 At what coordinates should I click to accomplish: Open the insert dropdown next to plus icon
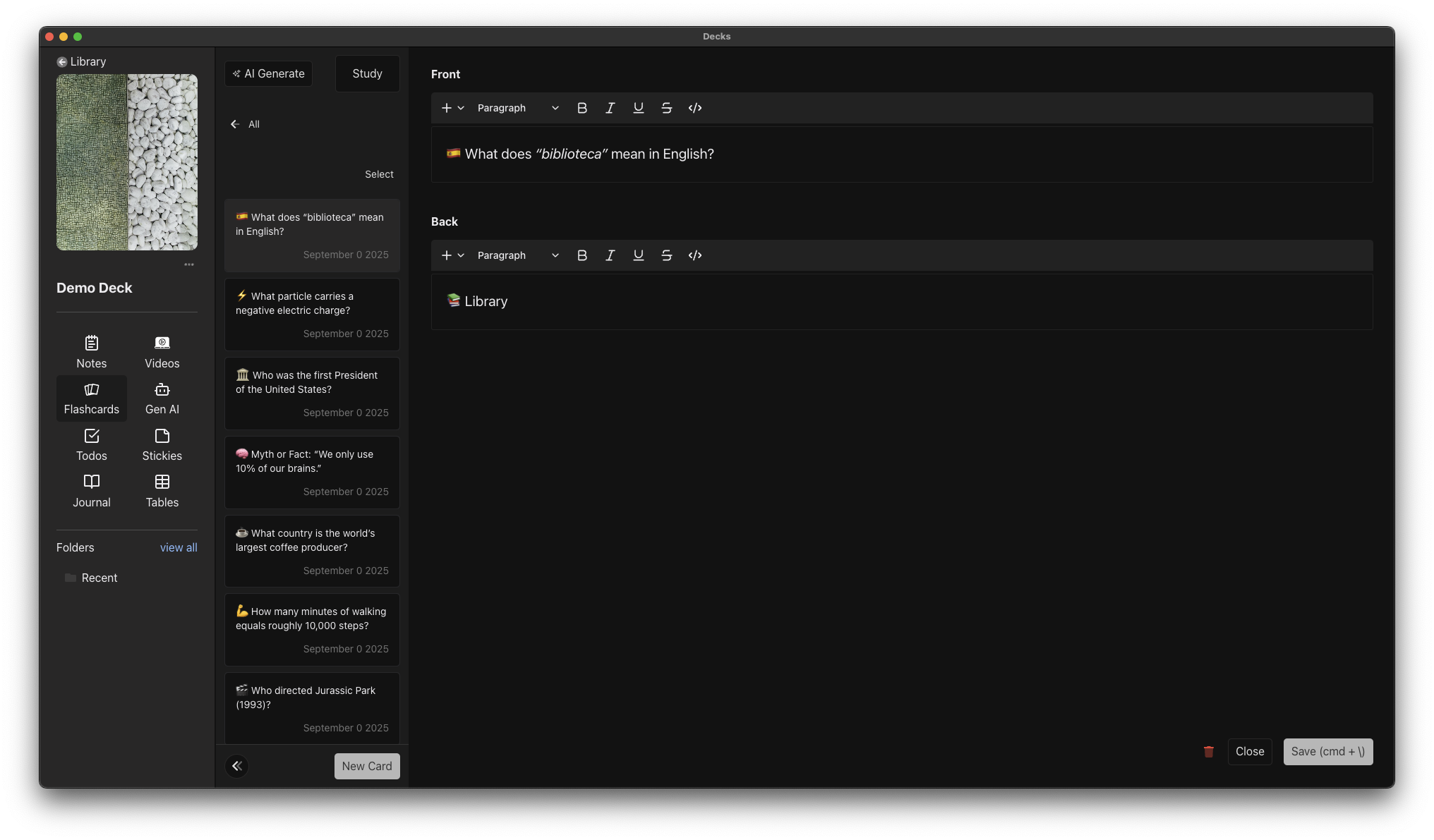[x=462, y=108]
